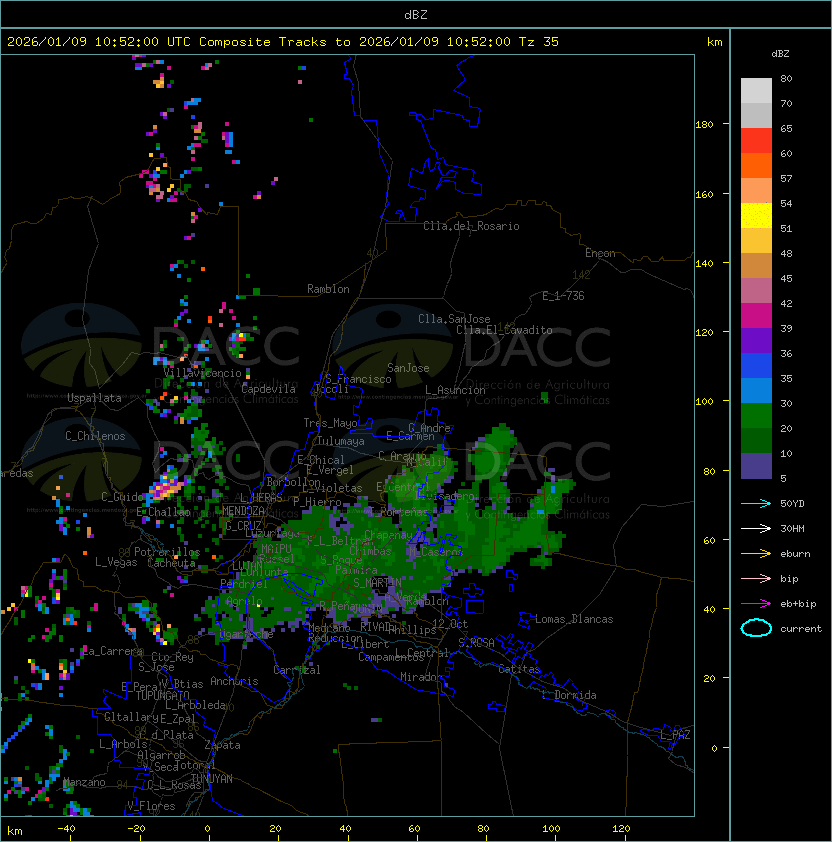Select the dark blue swatch below 36 dBZ
The width and height of the screenshot is (832, 842).
pyautogui.click(x=756, y=365)
